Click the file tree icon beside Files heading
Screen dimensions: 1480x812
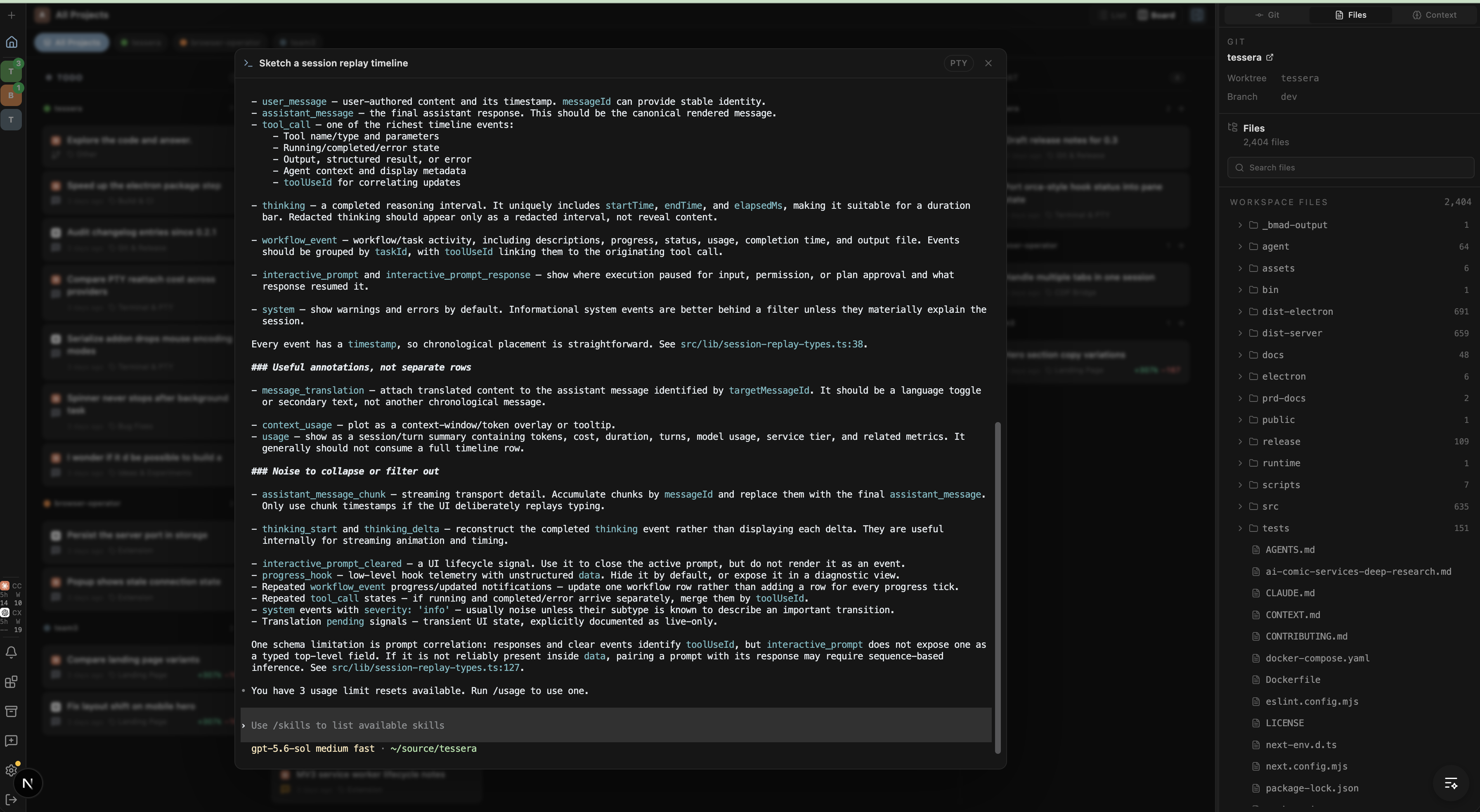1232,127
